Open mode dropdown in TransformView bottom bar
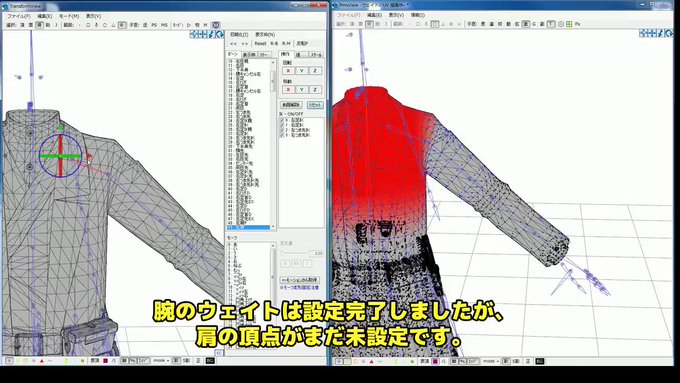The image size is (680, 383). click(161, 361)
